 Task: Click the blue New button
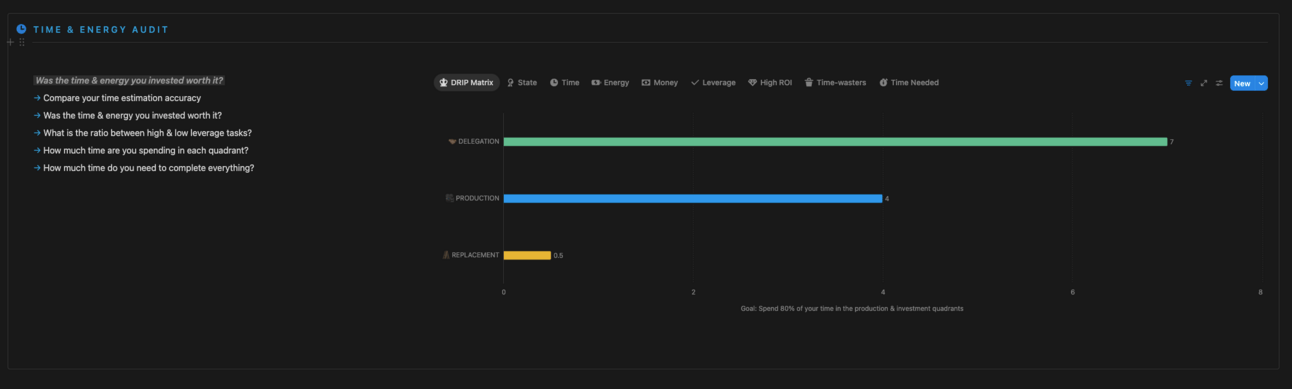click(x=1242, y=83)
